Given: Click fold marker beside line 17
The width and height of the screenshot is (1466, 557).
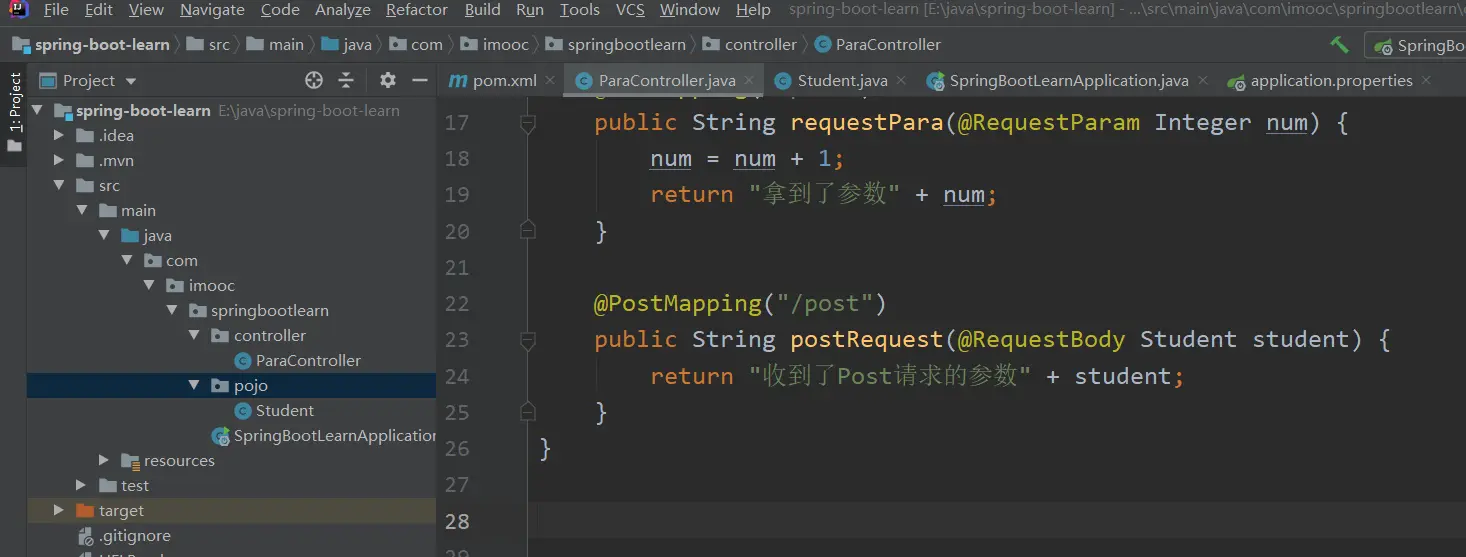Looking at the screenshot, I should click(x=528, y=123).
